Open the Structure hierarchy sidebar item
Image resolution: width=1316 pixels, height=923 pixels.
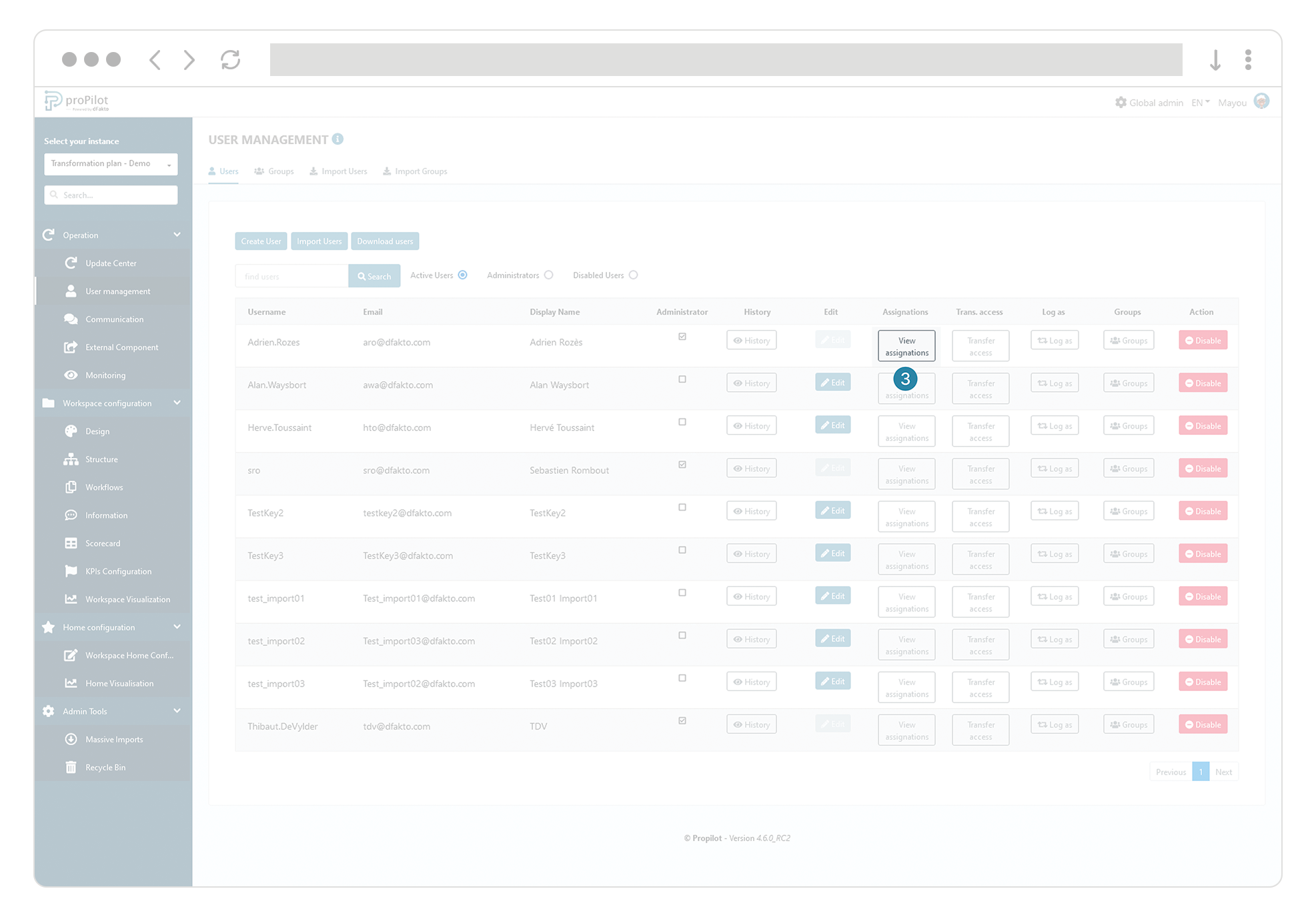[x=101, y=459]
